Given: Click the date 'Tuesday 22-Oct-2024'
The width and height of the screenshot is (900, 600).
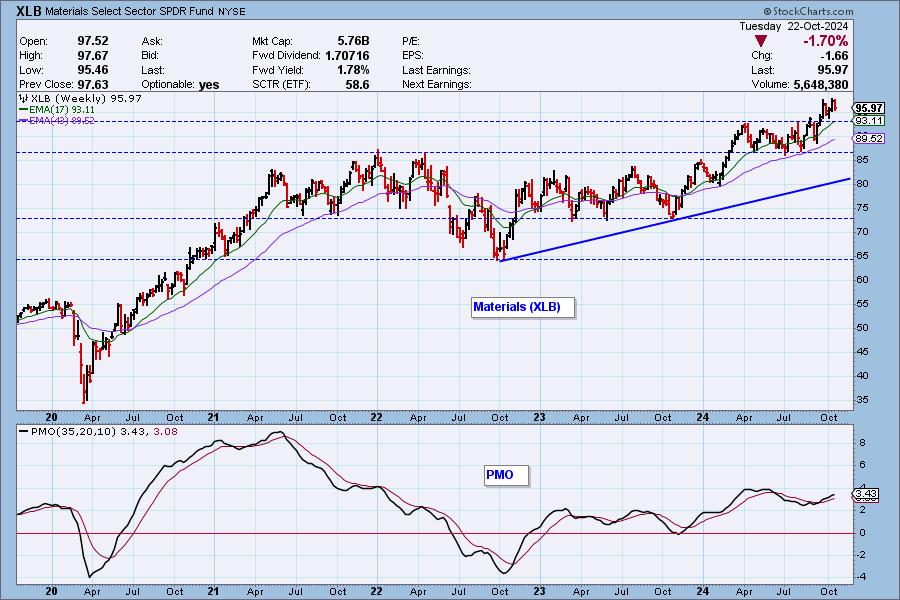Looking at the screenshot, I should coord(793,26).
